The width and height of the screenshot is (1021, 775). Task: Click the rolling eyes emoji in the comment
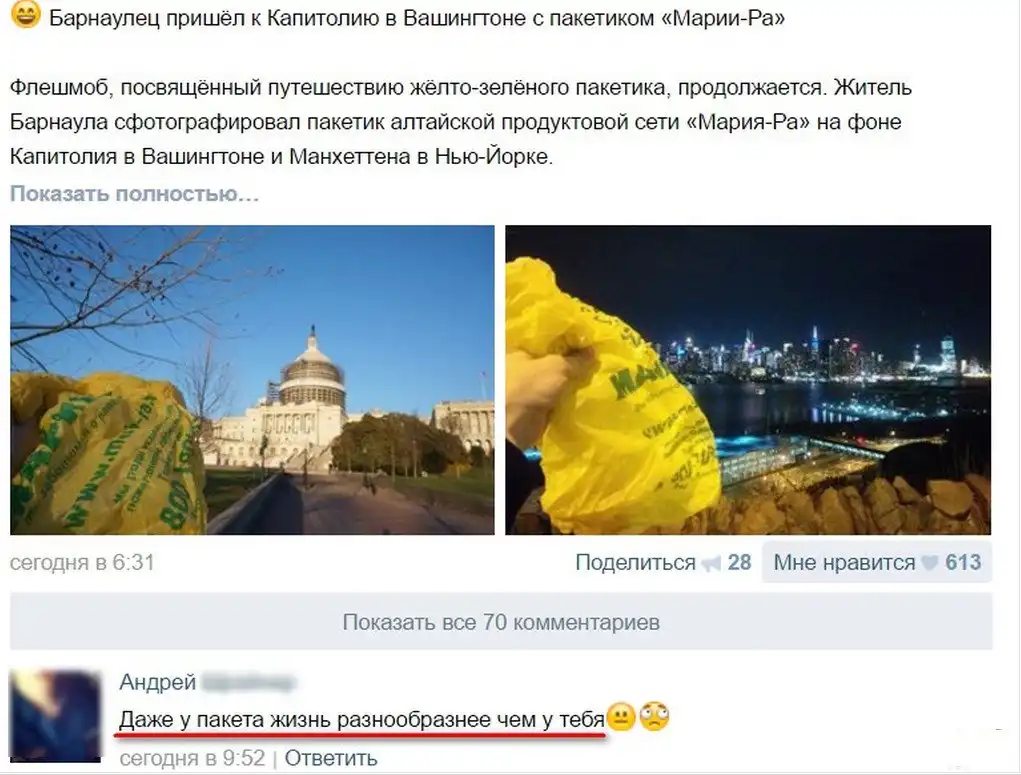pyautogui.click(x=654, y=718)
